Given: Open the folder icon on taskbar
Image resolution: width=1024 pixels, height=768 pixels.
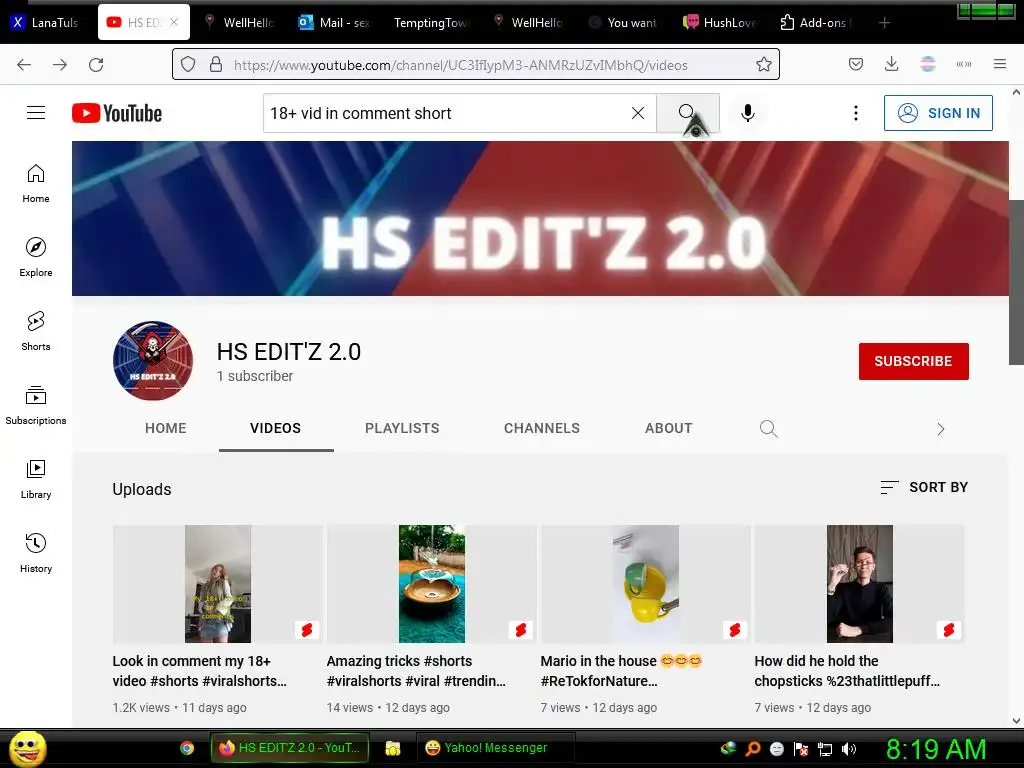Looking at the screenshot, I should (392, 748).
